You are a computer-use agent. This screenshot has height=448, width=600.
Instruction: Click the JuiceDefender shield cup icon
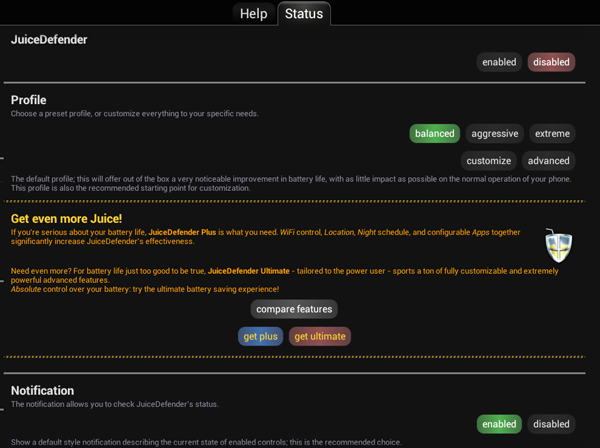click(558, 246)
